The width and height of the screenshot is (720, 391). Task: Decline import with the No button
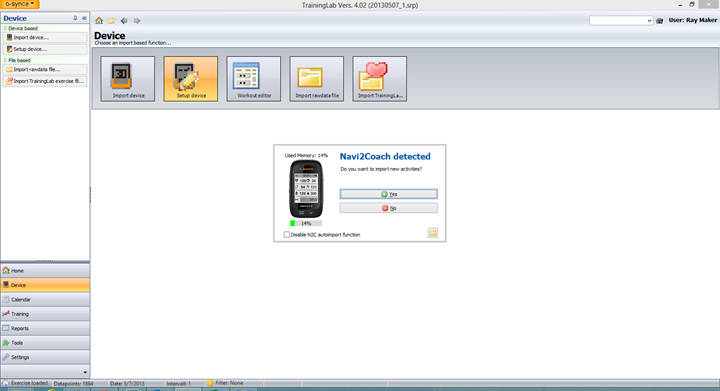[x=388, y=208]
